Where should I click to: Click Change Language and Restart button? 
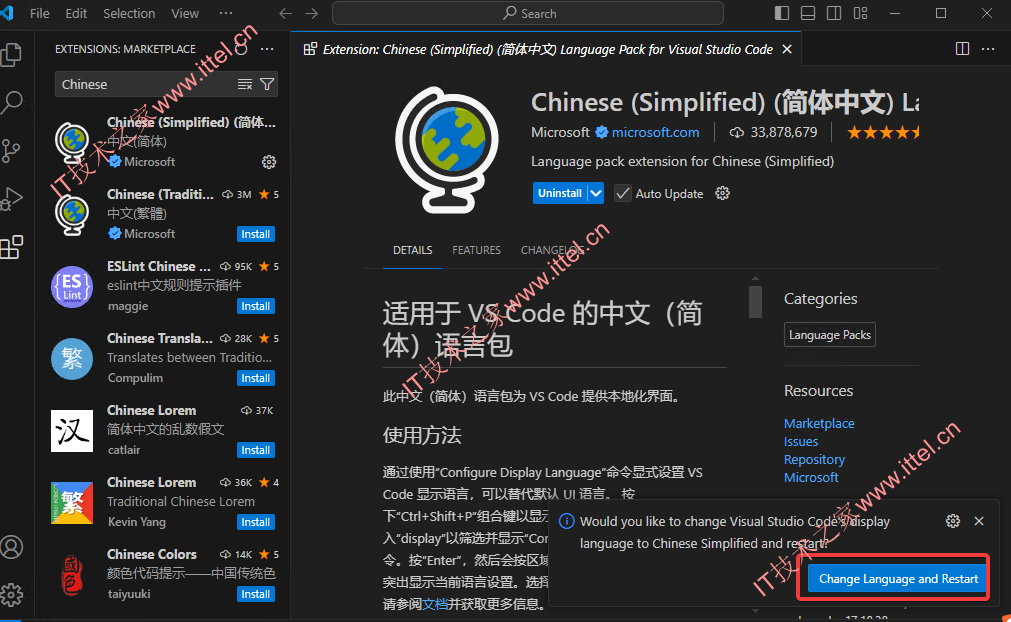click(x=898, y=579)
